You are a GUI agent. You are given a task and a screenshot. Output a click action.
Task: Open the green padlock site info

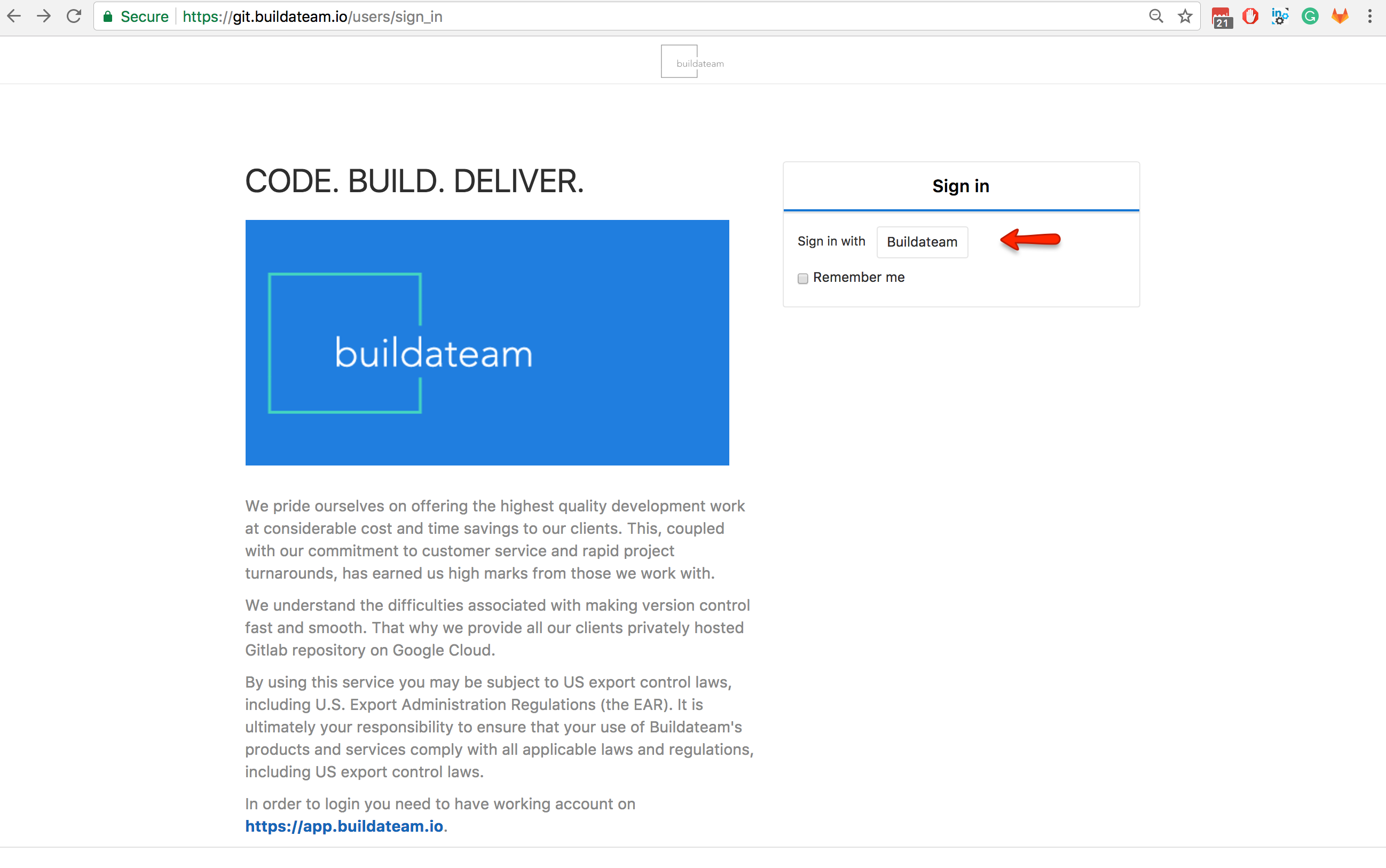pos(107,17)
